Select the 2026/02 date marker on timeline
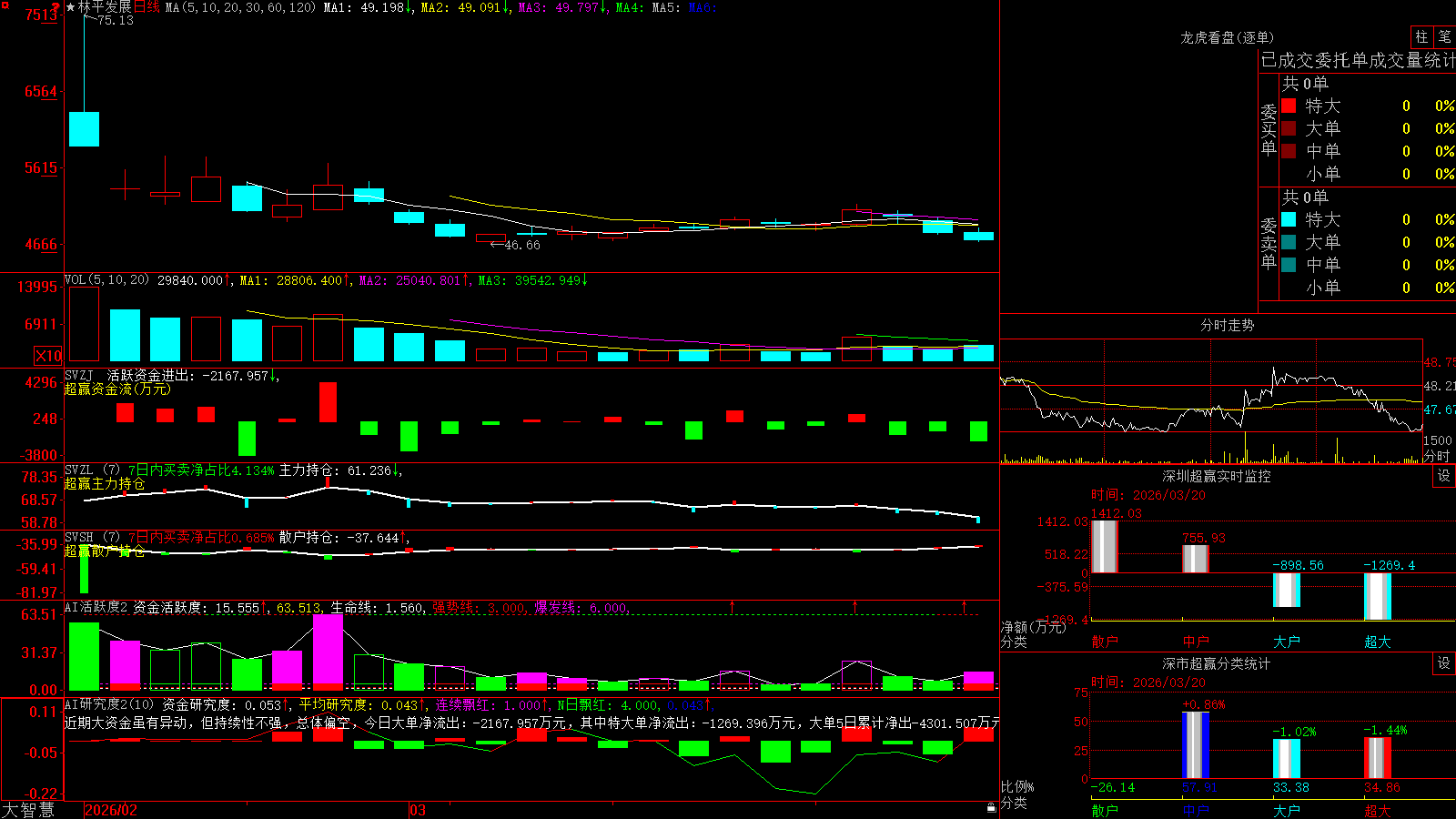 pyautogui.click(x=111, y=810)
